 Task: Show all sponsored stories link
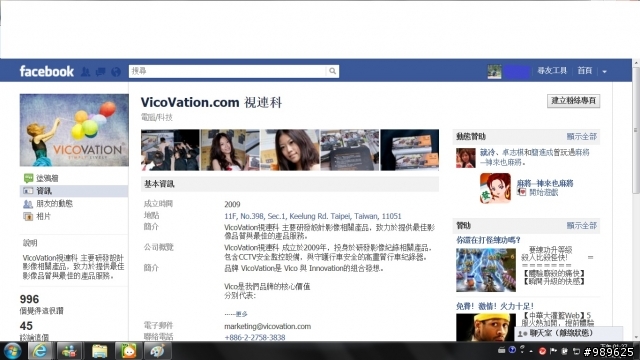tap(582, 136)
